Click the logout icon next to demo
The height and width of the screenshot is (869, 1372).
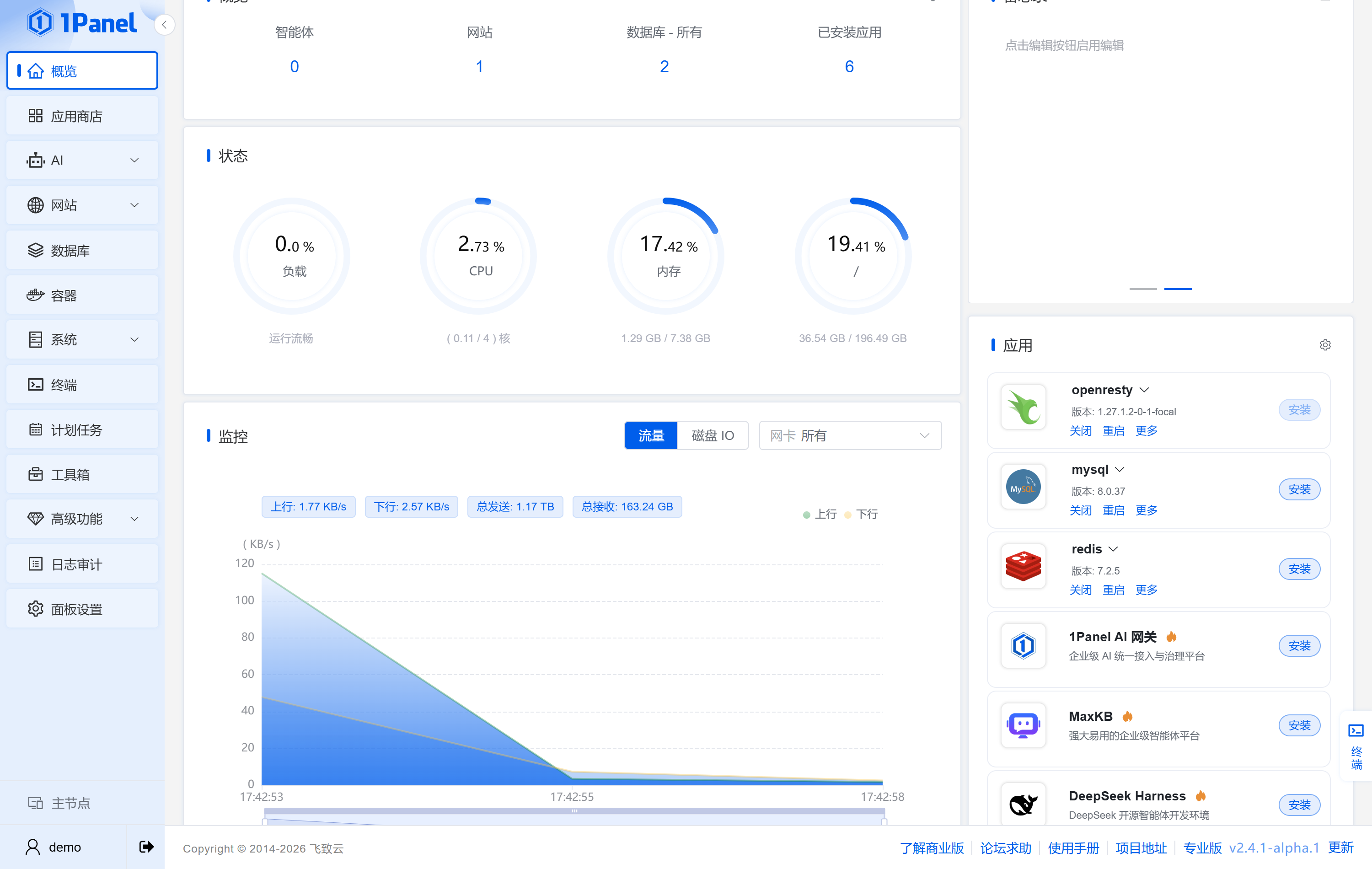click(x=146, y=847)
